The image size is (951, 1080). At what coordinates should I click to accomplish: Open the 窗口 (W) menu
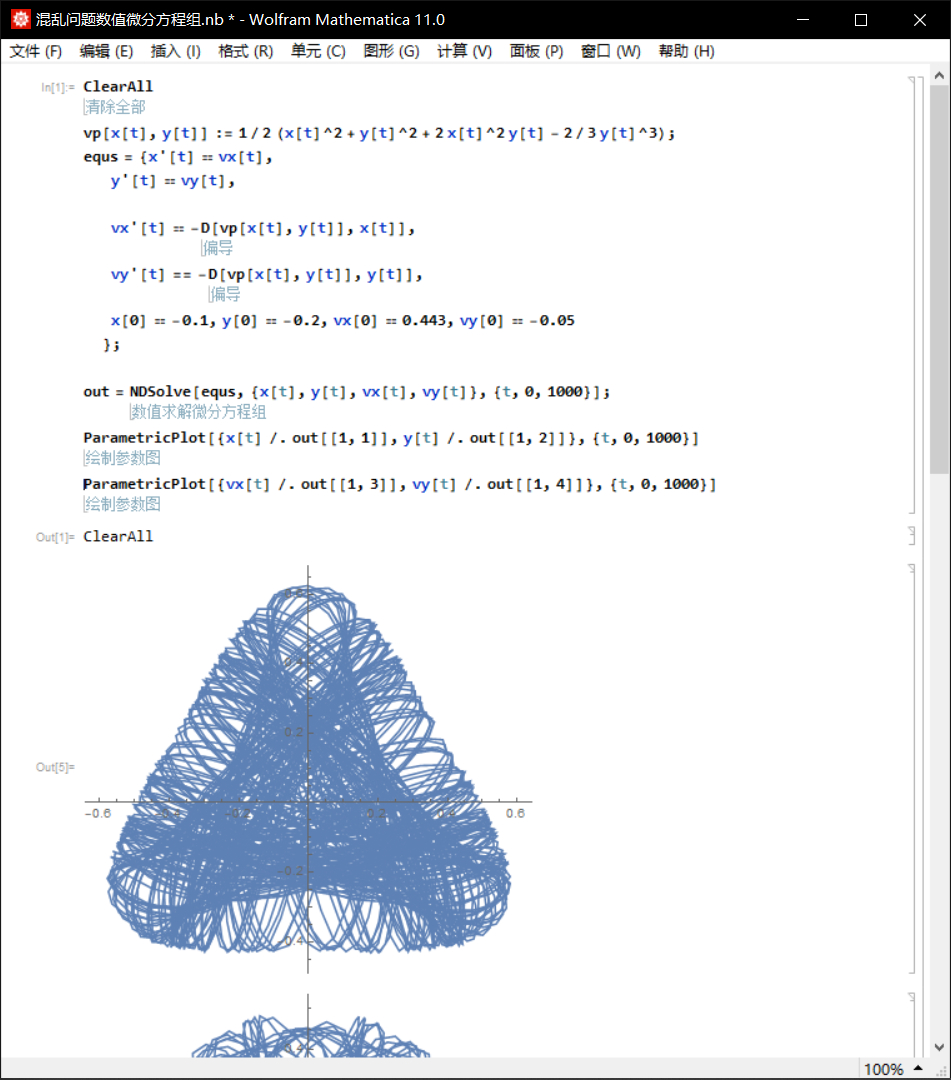(610, 52)
